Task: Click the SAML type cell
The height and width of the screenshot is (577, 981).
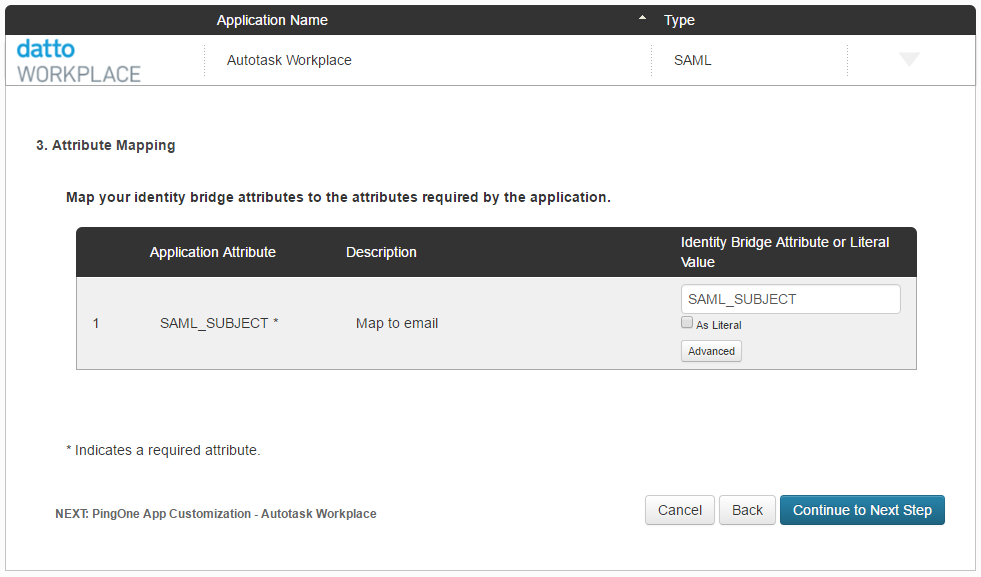Action: pyautogui.click(x=692, y=60)
